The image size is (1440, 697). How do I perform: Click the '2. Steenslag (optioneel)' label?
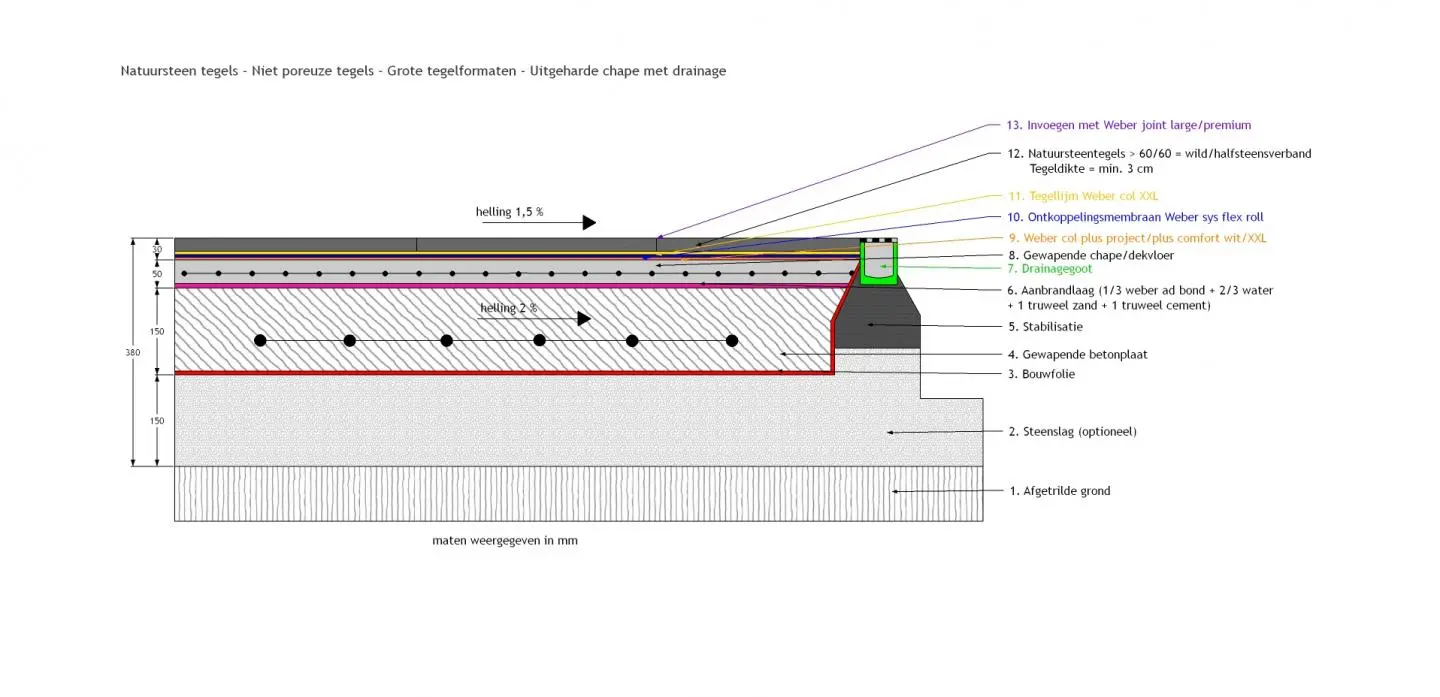click(1072, 432)
